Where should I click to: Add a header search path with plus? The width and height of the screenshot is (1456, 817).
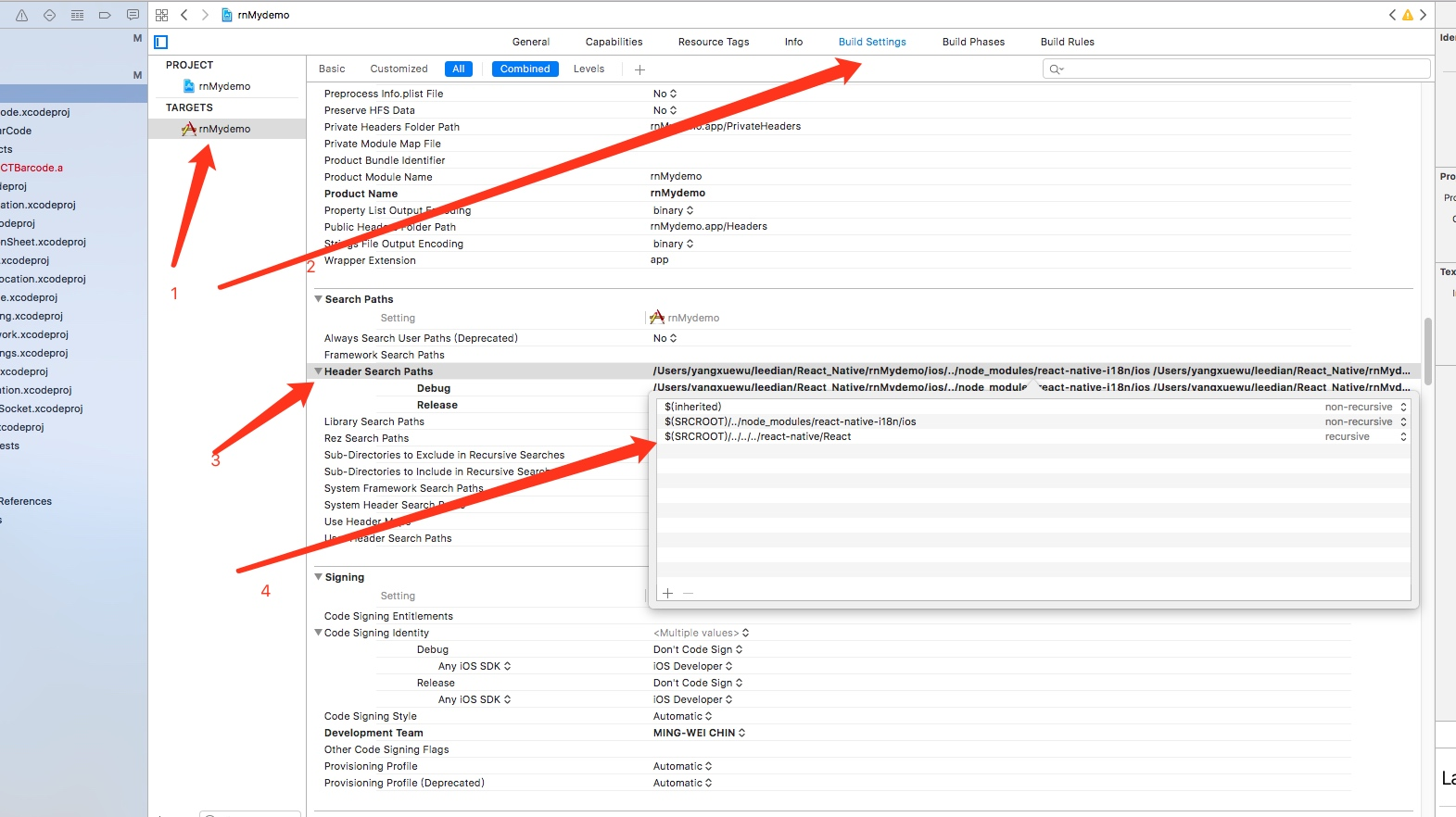(x=667, y=593)
